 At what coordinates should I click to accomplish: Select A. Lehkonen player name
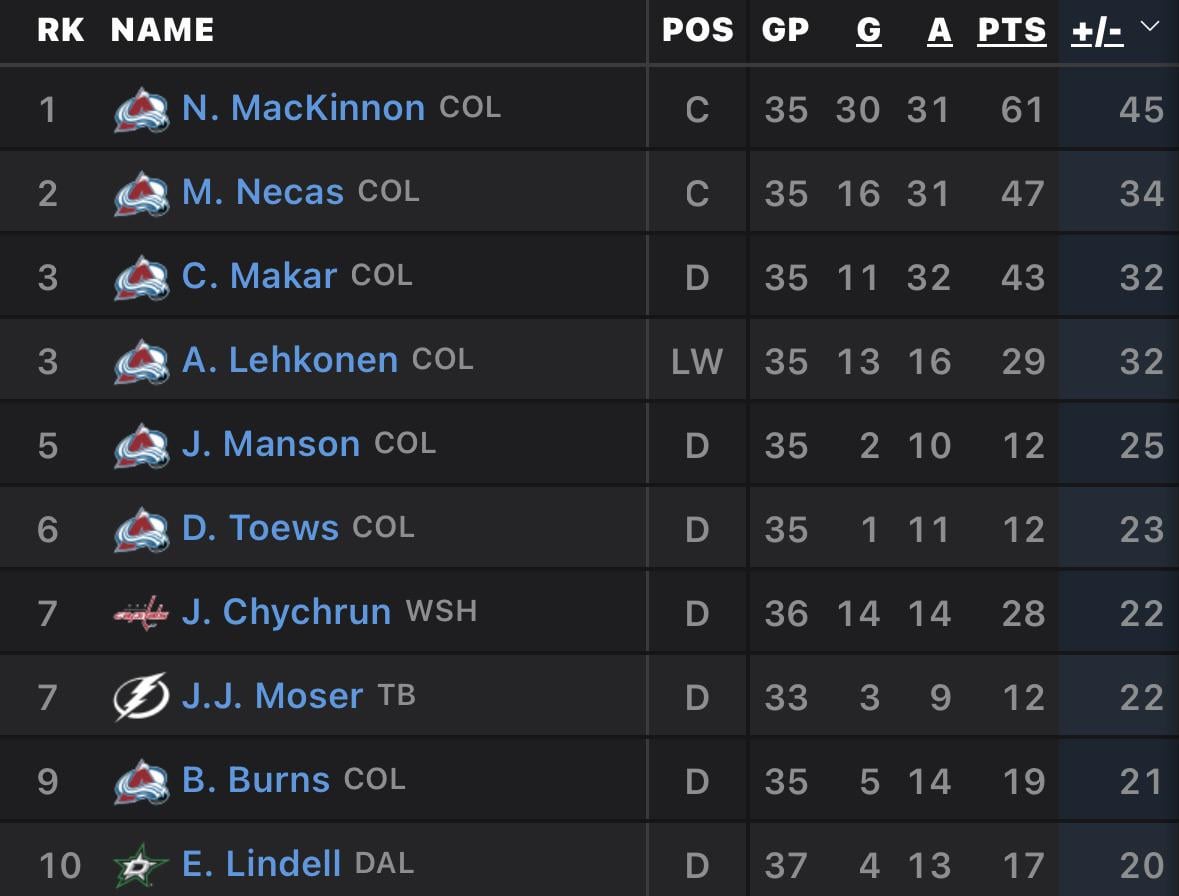click(x=290, y=360)
